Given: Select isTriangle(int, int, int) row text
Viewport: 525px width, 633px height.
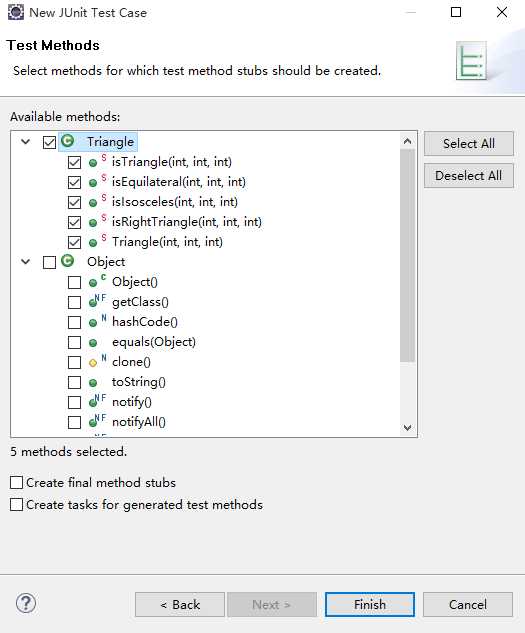Looking at the screenshot, I should tap(172, 162).
